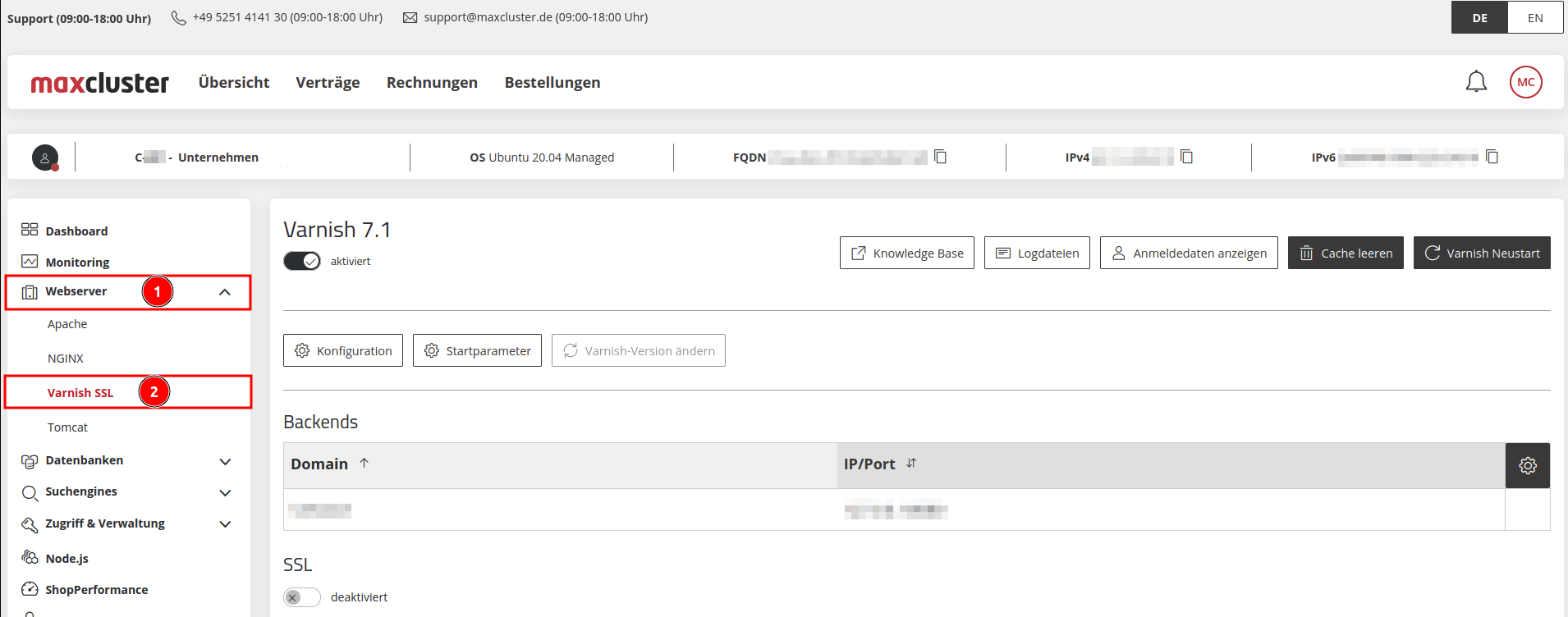Expand Zugriff & Verwaltung chevron
1568x617 pixels.
pyautogui.click(x=225, y=524)
